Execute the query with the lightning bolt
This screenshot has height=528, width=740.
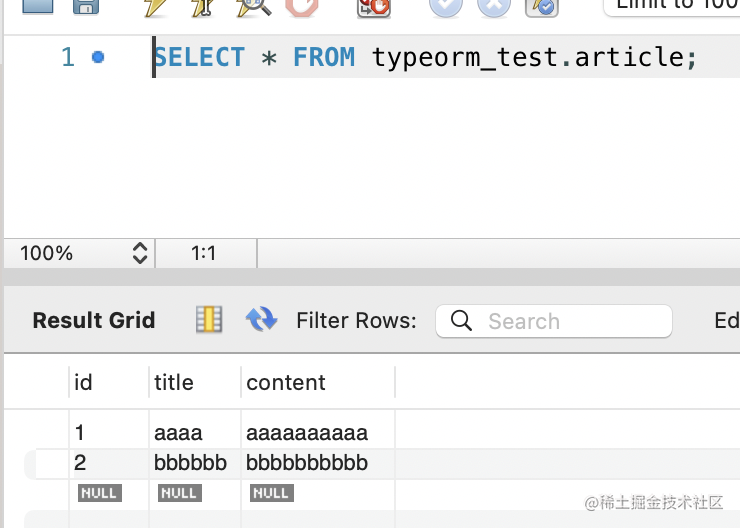(x=155, y=7)
